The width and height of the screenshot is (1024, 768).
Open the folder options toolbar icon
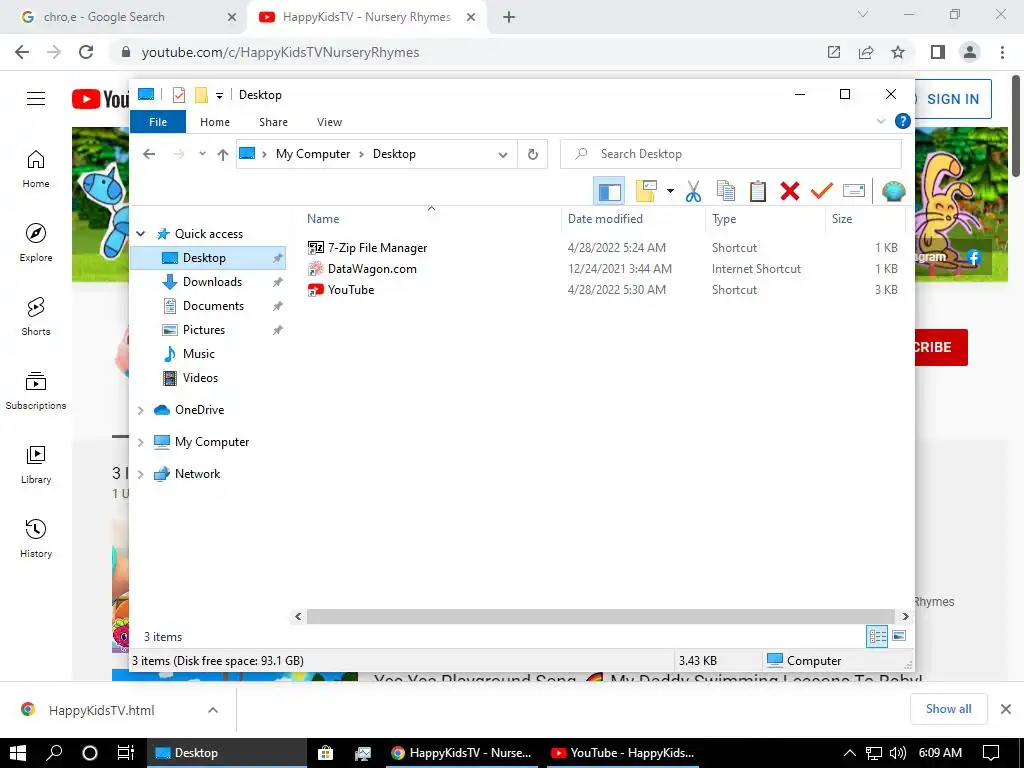click(646, 191)
